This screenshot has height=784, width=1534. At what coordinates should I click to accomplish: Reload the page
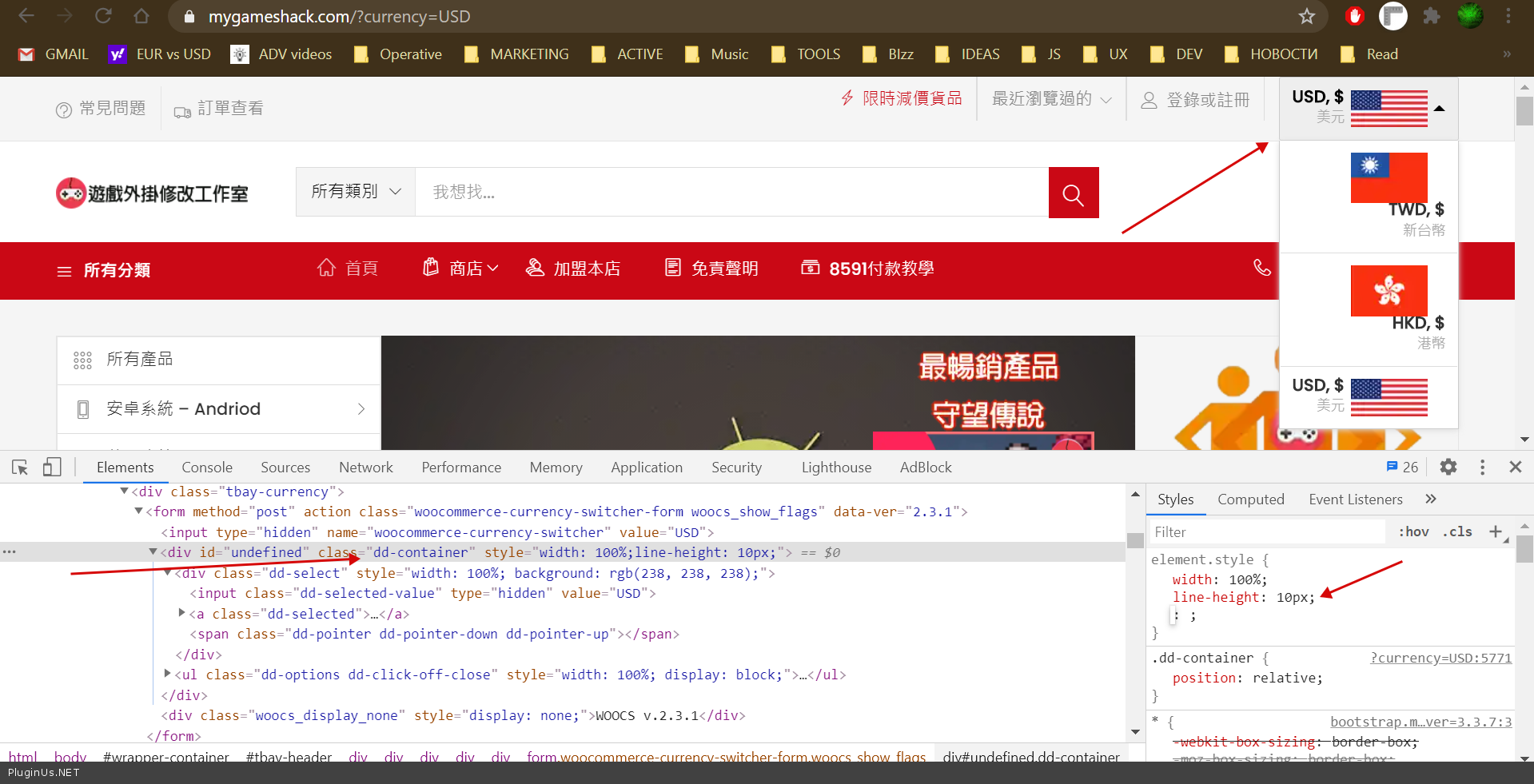click(x=103, y=16)
